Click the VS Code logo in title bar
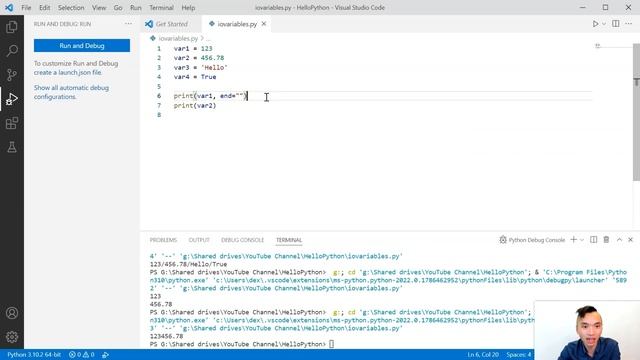Viewport: 640px width, 360px height. pos(9,7)
